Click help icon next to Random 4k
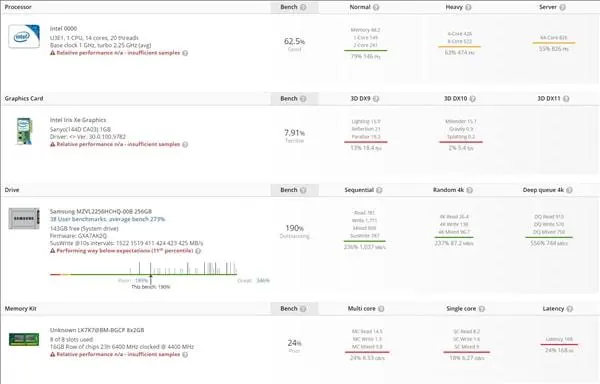This screenshot has width=600, height=384. point(470,190)
